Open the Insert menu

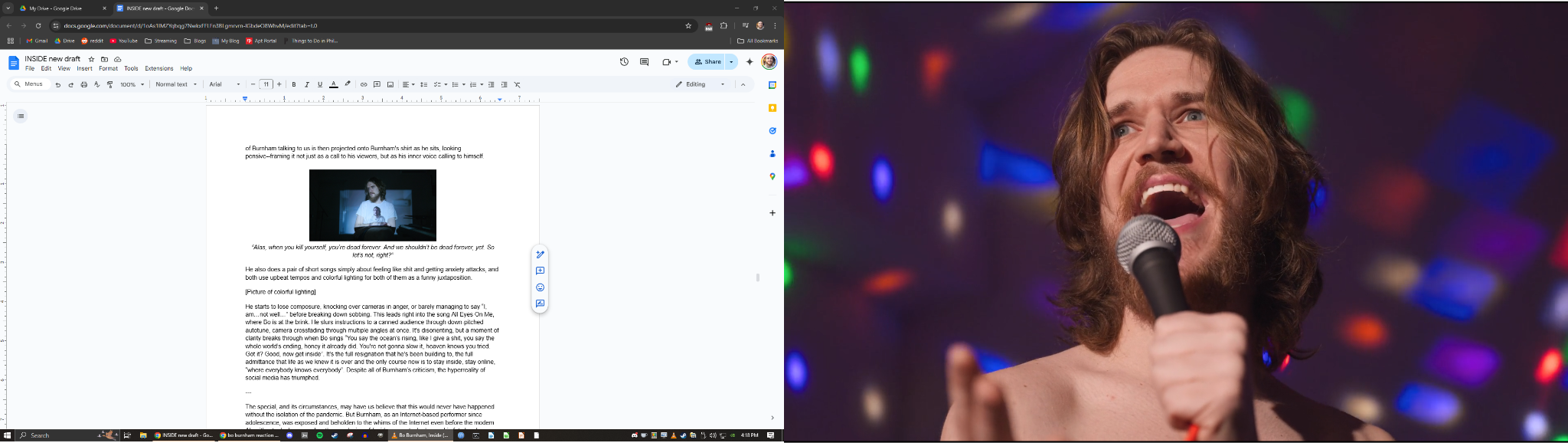point(84,69)
